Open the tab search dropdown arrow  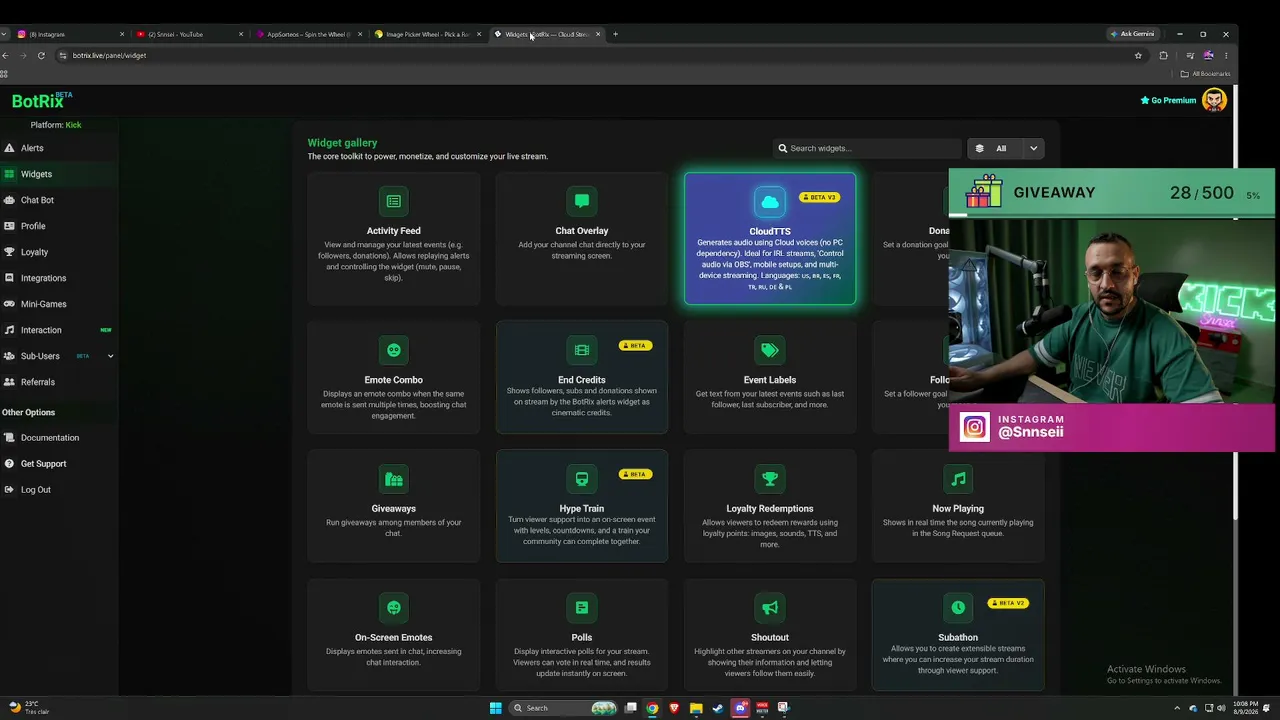tap(5, 34)
